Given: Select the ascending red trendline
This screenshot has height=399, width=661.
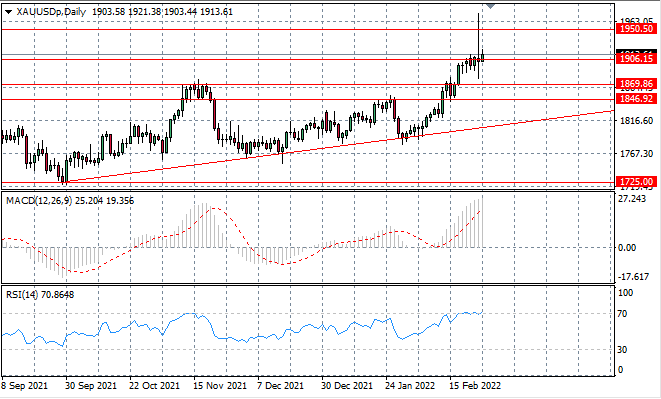Looking at the screenshot, I should (339, 146).
